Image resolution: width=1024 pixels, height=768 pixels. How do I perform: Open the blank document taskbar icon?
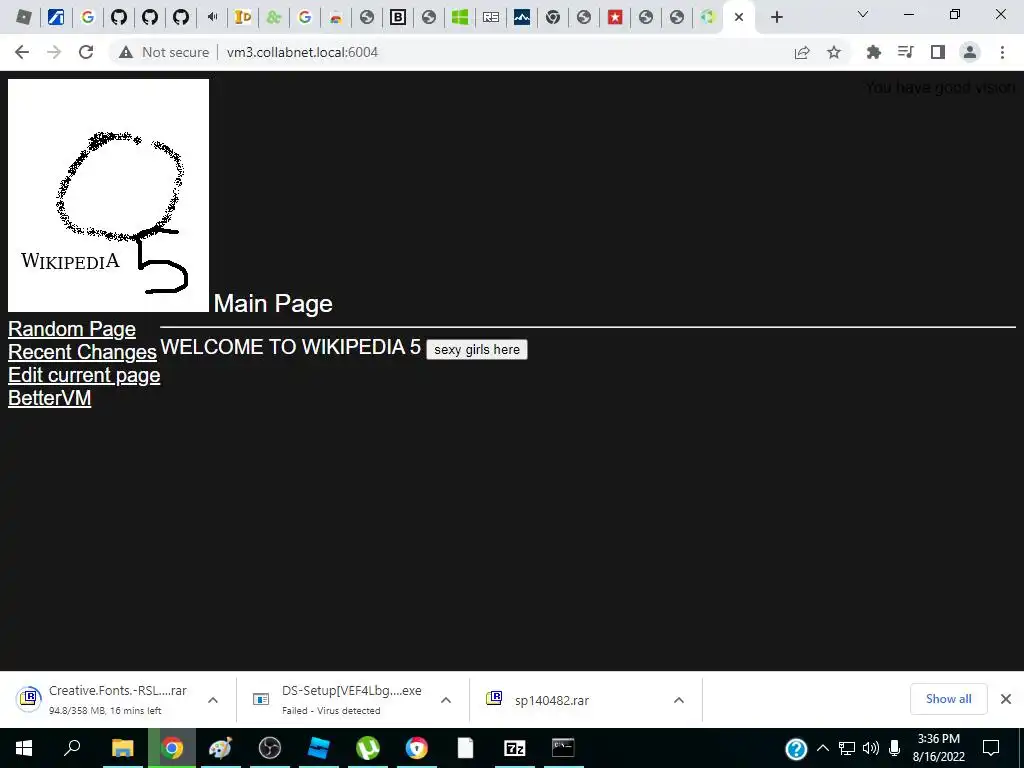point(465,748)
